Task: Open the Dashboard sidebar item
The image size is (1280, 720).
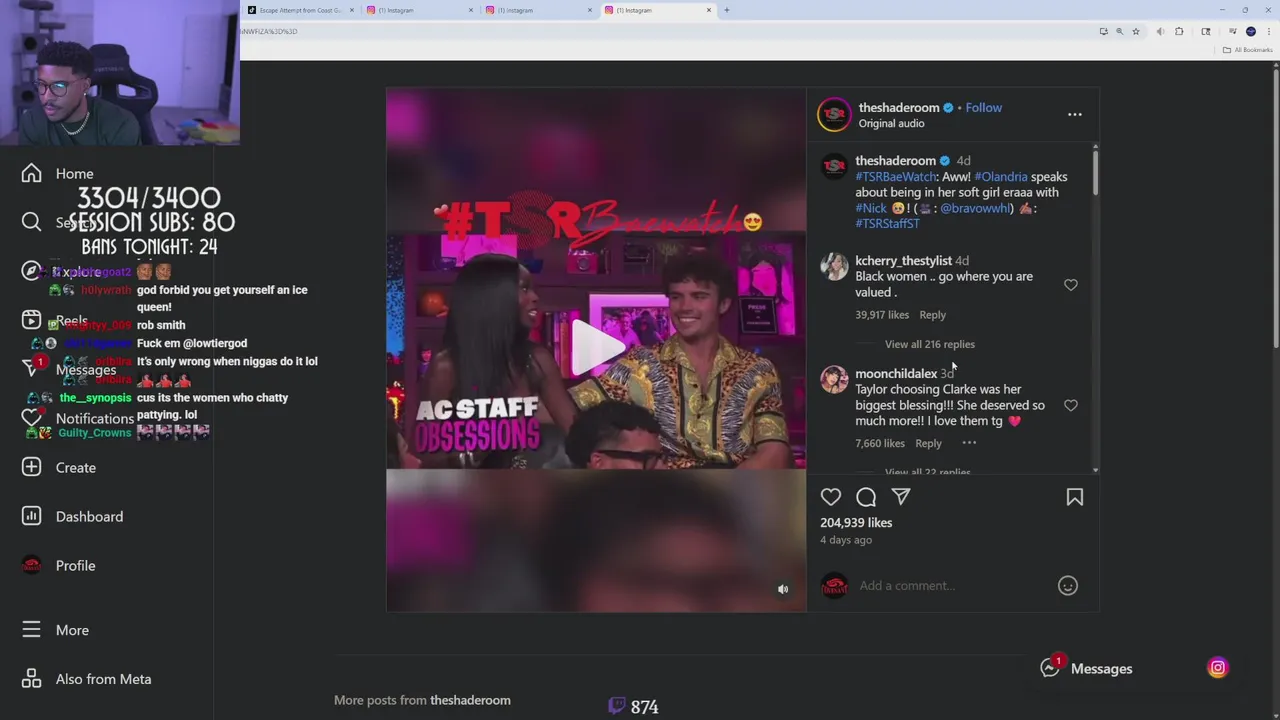Action: [72, 516]
